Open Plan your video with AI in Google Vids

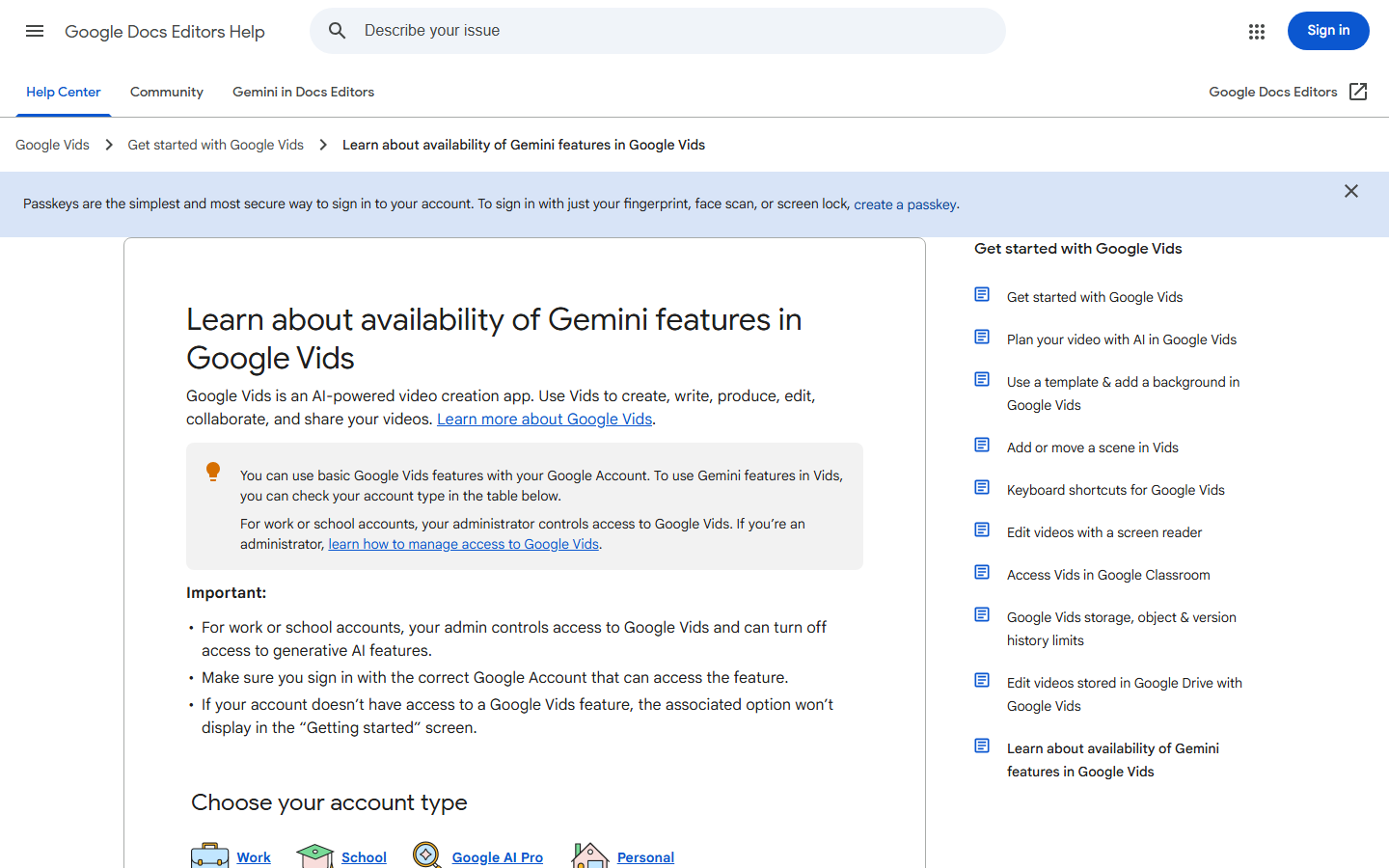[1122, 339]
